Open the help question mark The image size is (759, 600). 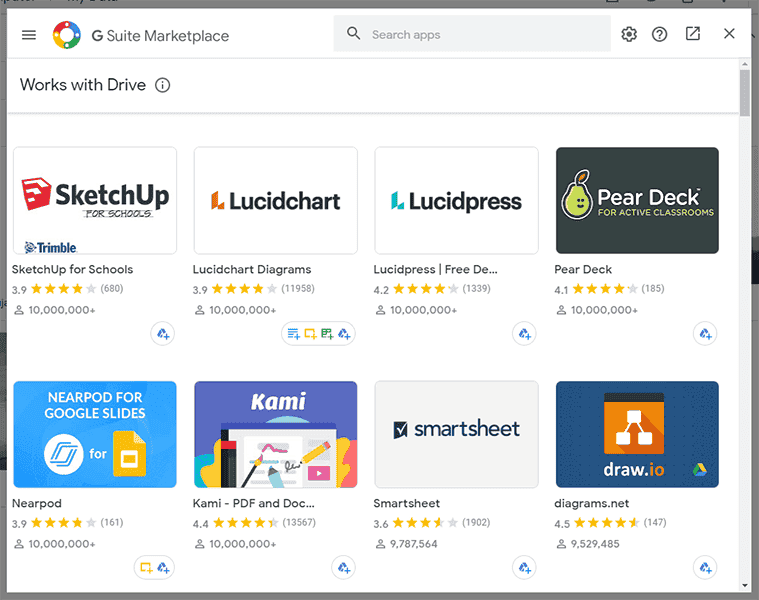[659, 34]
